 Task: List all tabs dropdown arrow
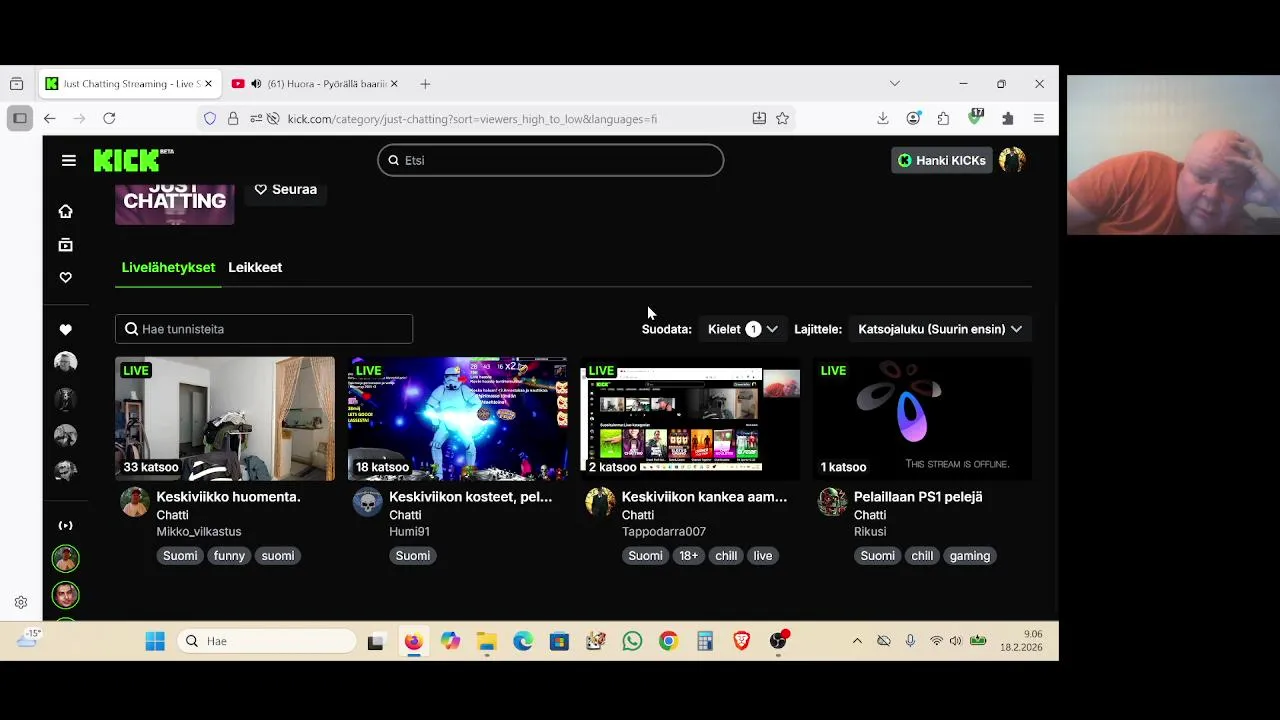(894, 84)
